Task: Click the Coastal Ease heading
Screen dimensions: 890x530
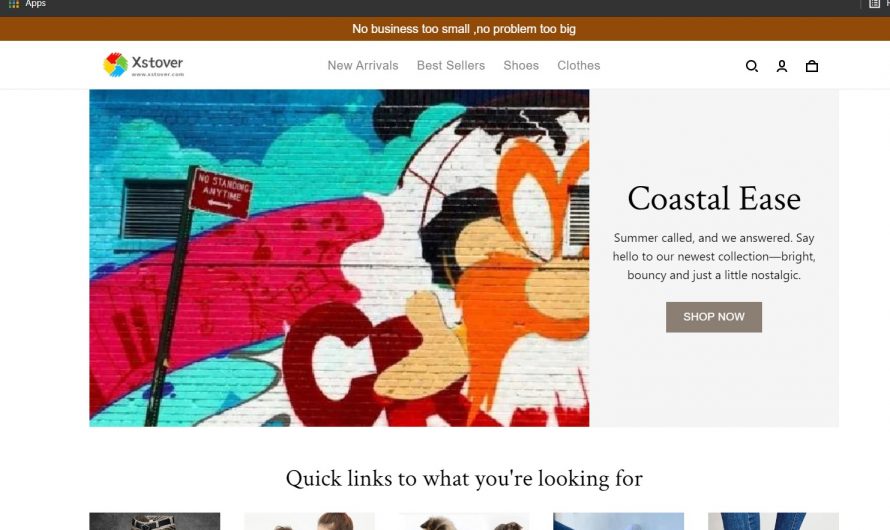Action: pos(714,199)
